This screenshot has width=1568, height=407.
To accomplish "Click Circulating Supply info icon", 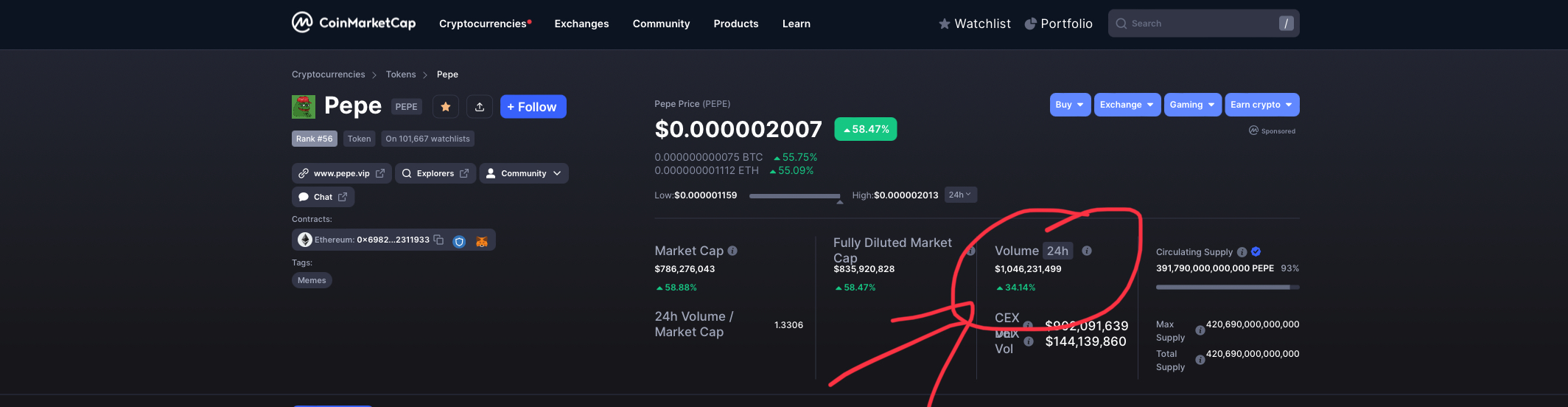I will (1242, 252).
